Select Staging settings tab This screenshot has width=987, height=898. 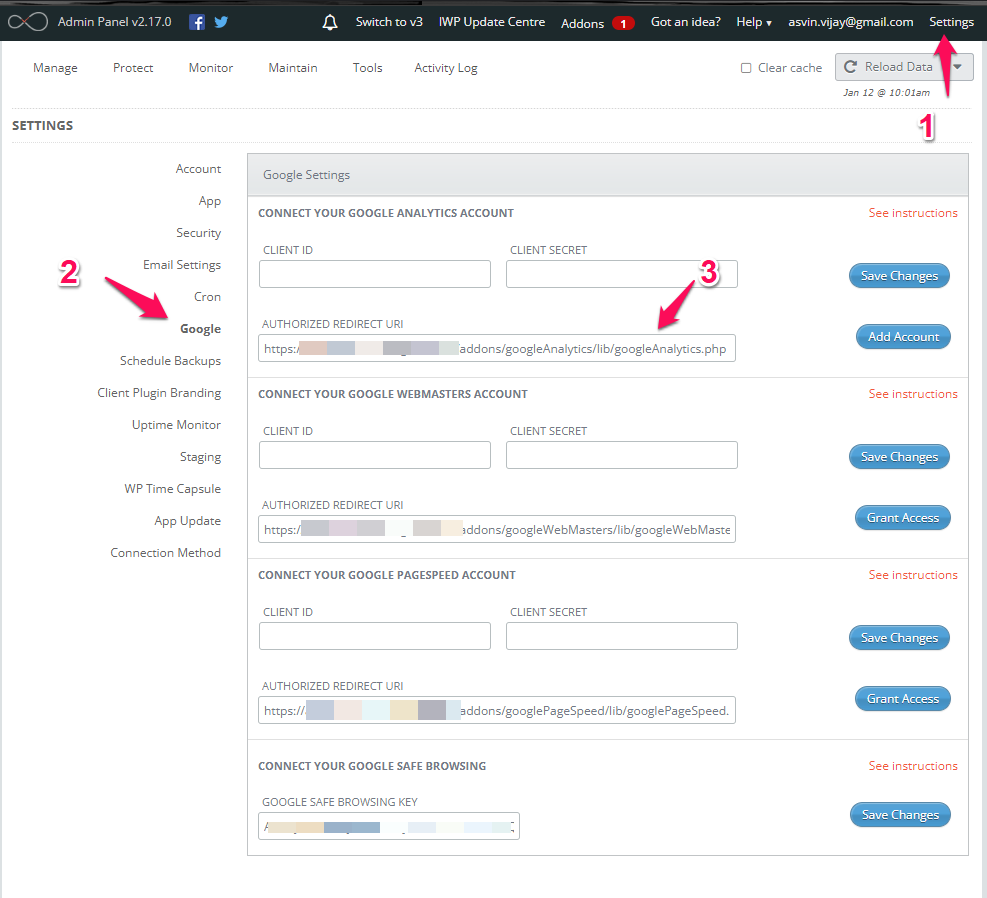pyautogui.click(x=200, y=457)
